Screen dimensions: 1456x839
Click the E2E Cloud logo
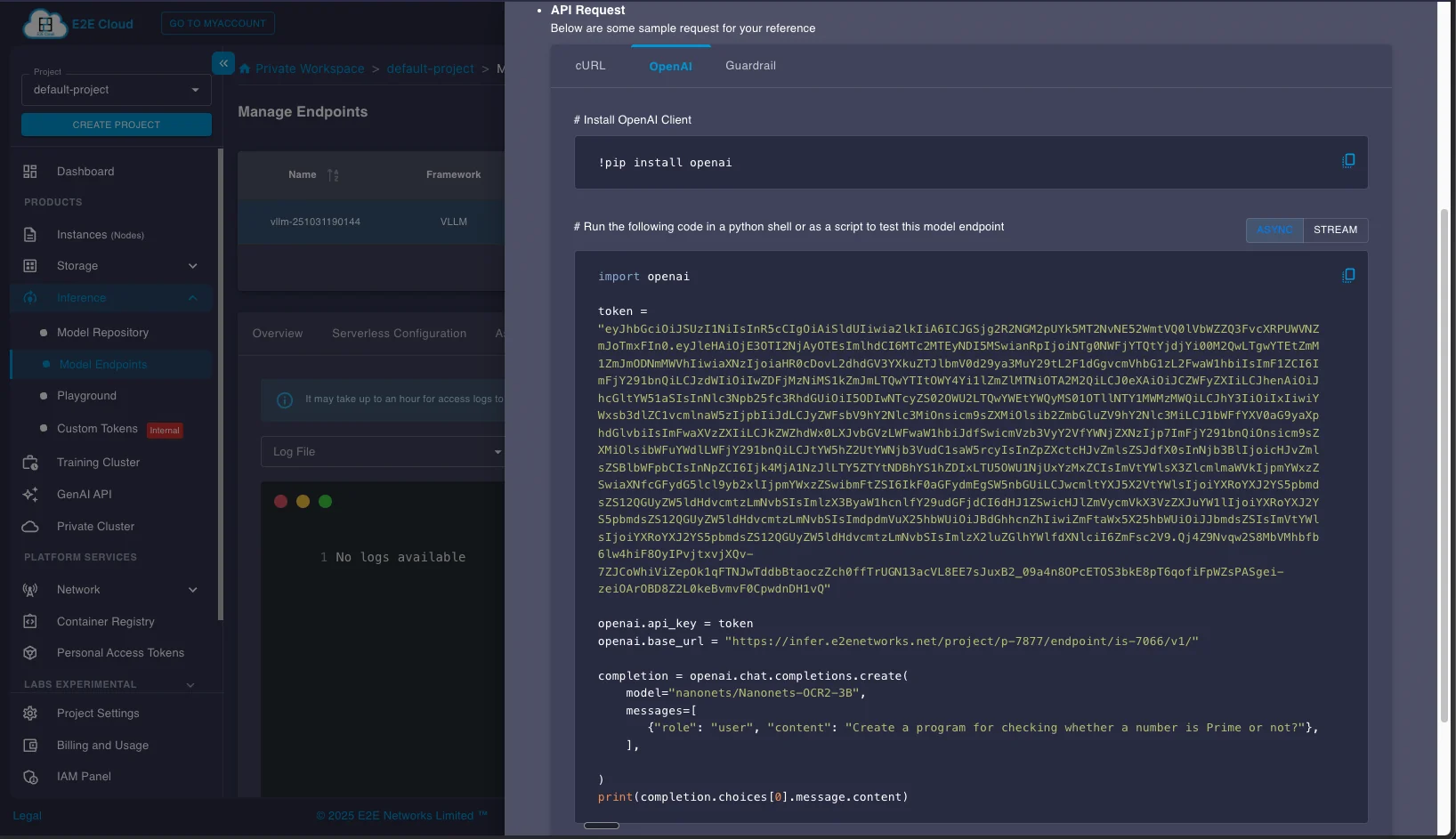pos(44,24)
